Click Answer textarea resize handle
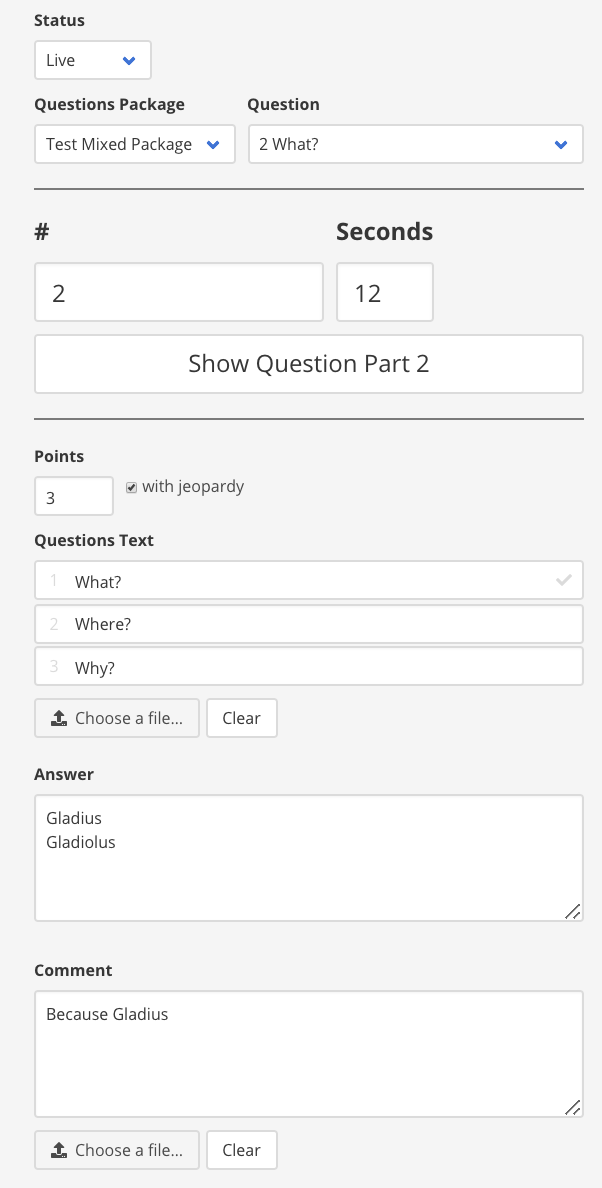The height and width of the screenshot is (1188, 602). (x=573, y=911)
